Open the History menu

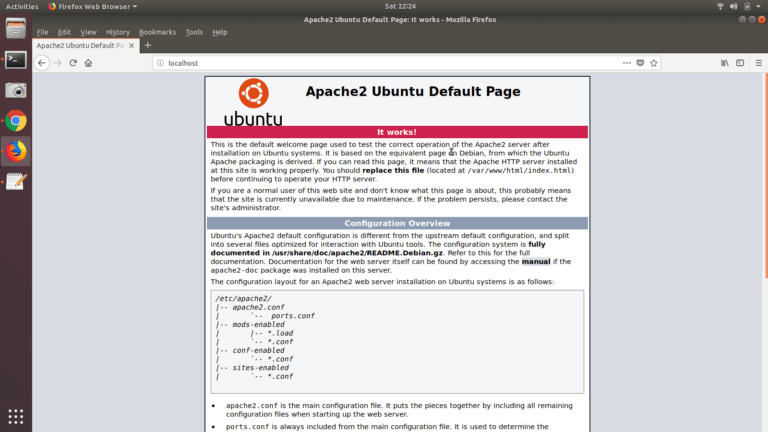[x=118, y=32]
